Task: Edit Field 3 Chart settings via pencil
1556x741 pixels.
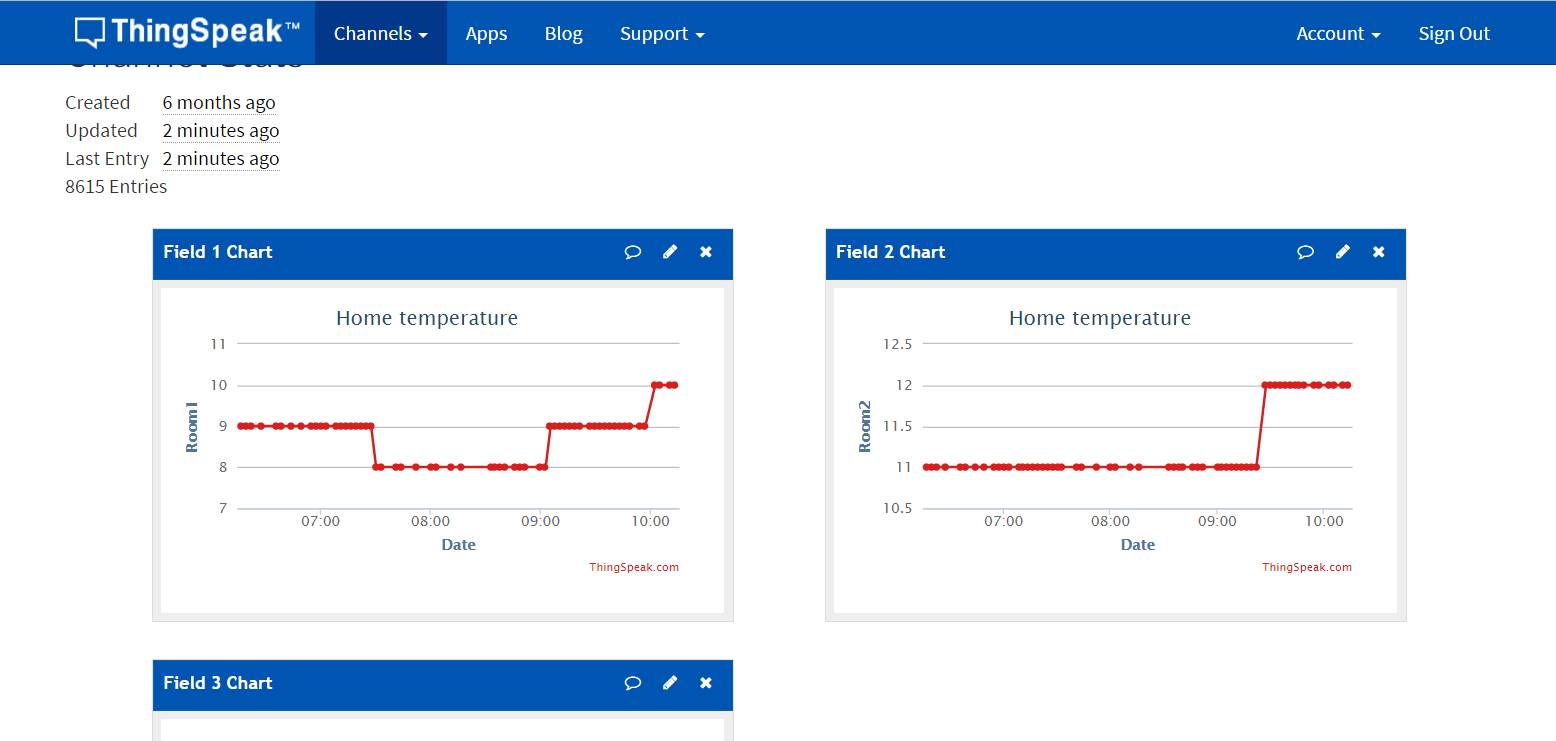Action: click(670, 683)
